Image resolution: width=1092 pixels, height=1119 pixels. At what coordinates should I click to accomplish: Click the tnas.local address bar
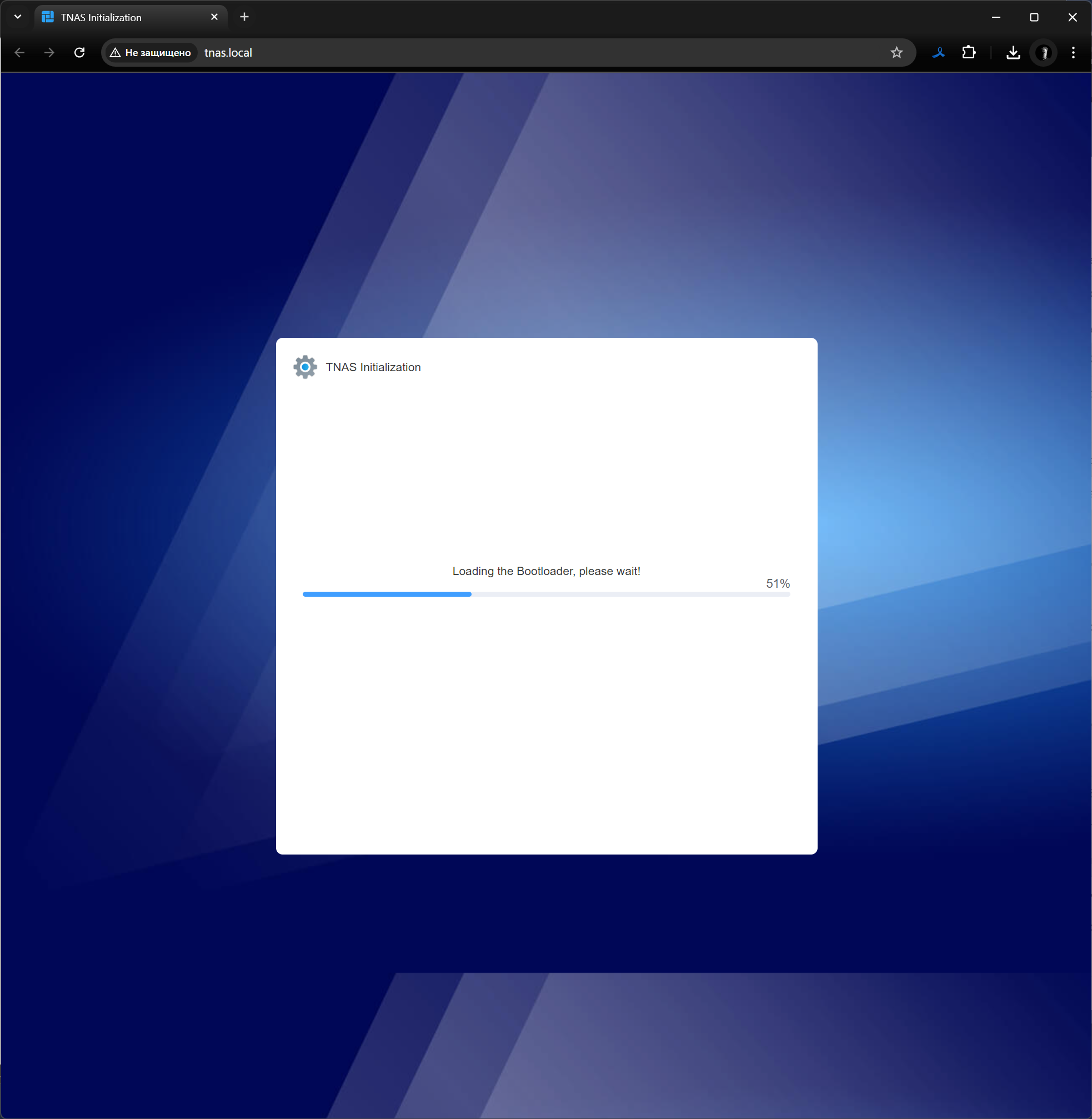point(516,53)
